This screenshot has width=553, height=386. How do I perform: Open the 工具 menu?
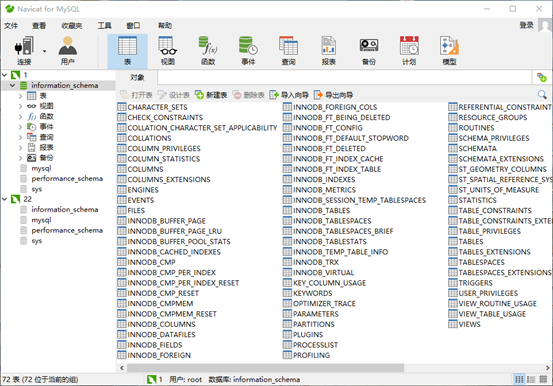[x=104, y=26]
